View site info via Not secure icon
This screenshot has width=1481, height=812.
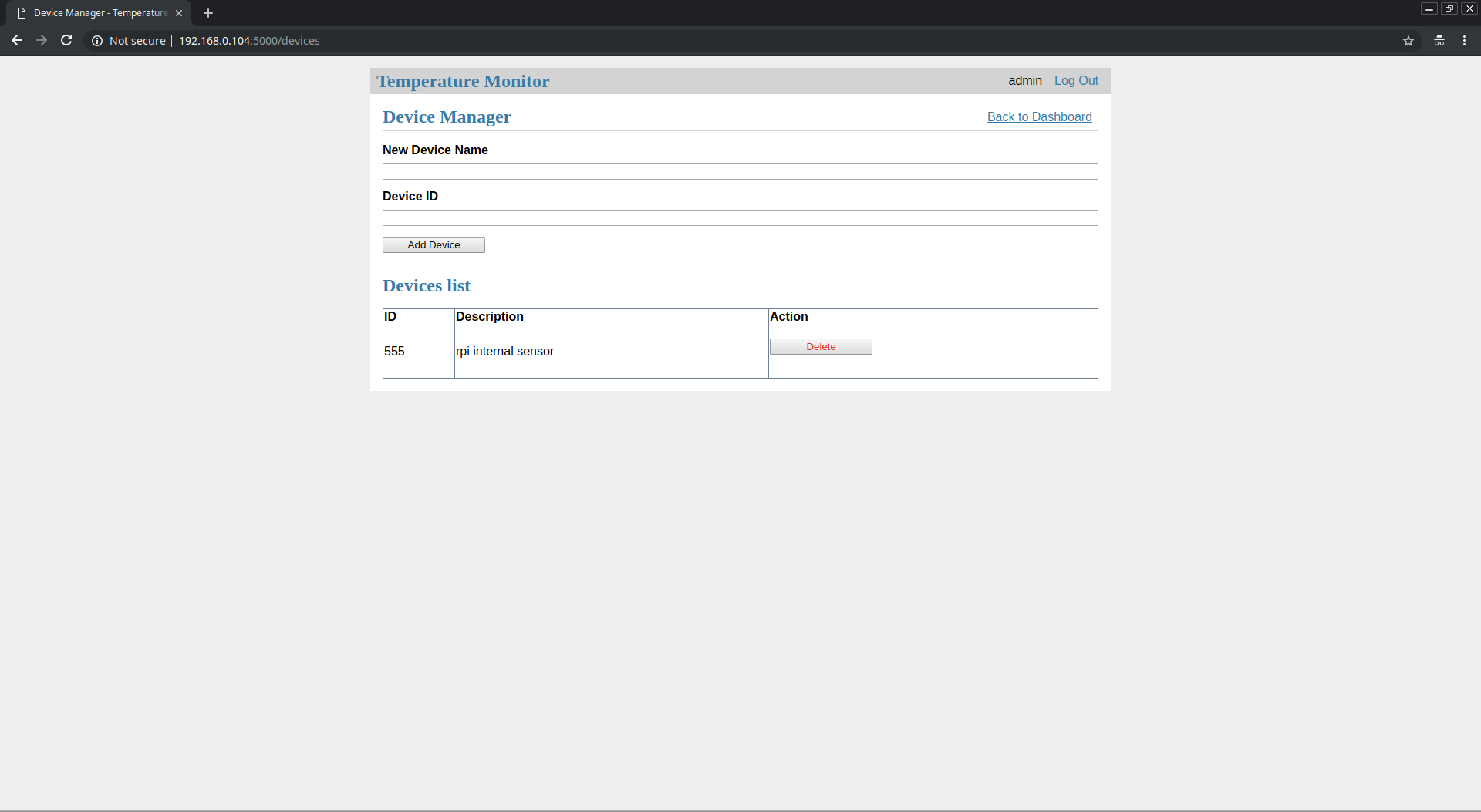[97, 41]
